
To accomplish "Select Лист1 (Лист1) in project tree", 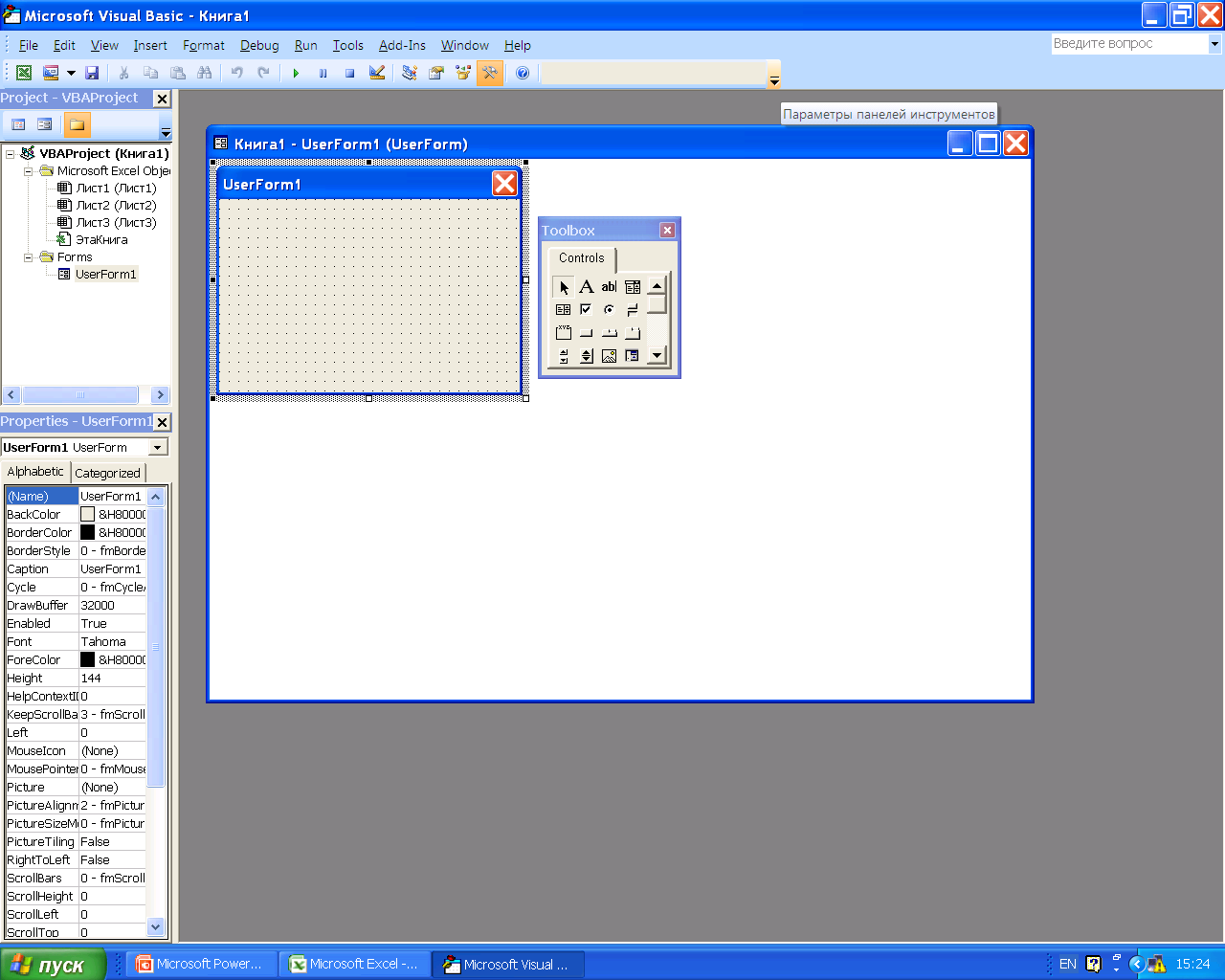I will 116,189.
